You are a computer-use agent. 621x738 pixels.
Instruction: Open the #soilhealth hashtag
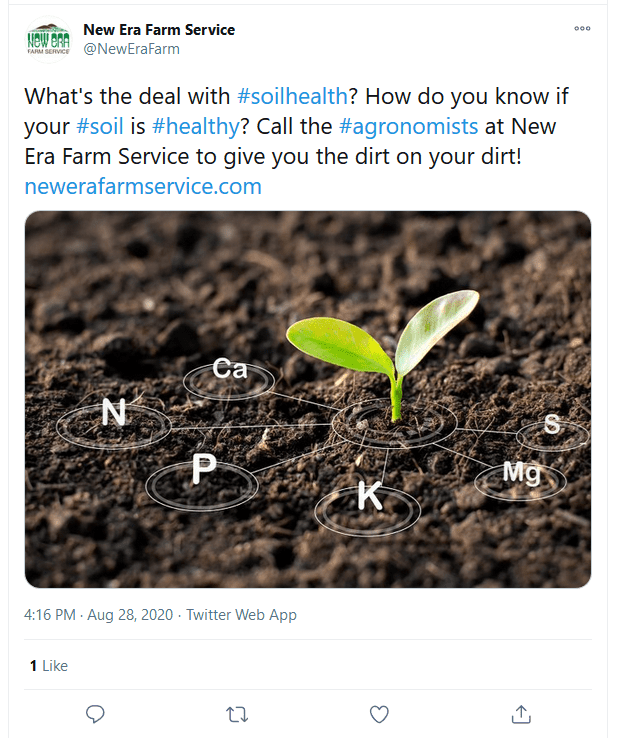point(292,97)
